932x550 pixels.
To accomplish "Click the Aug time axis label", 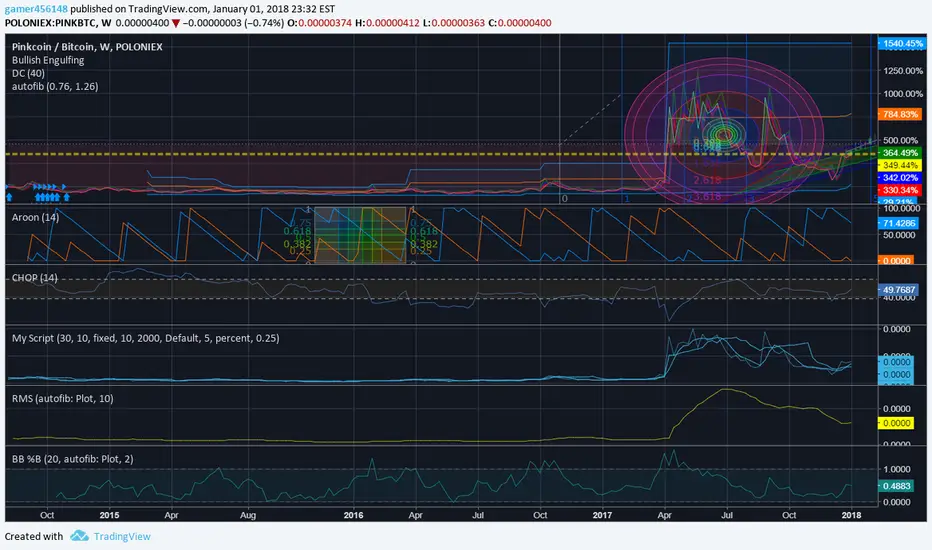I will (248, 515).
